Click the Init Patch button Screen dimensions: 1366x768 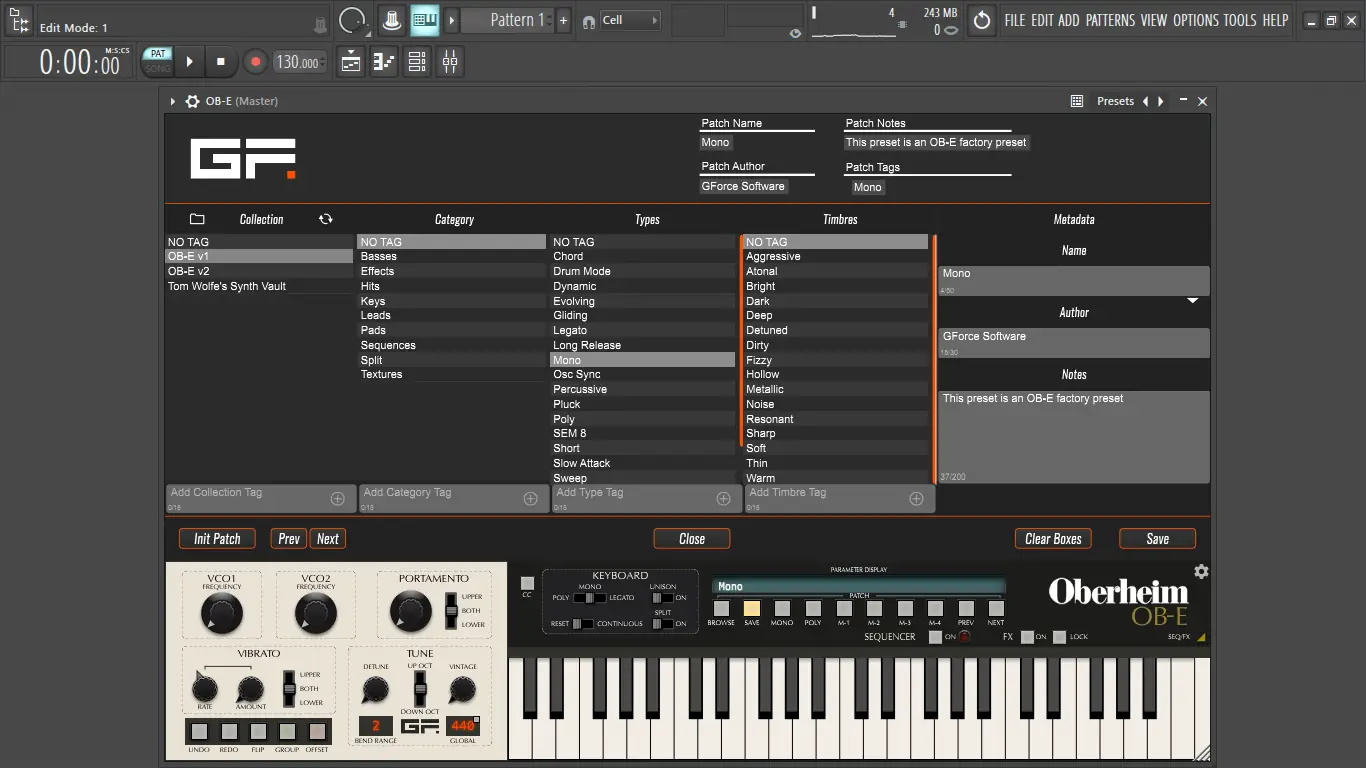(x=217, y=539)
